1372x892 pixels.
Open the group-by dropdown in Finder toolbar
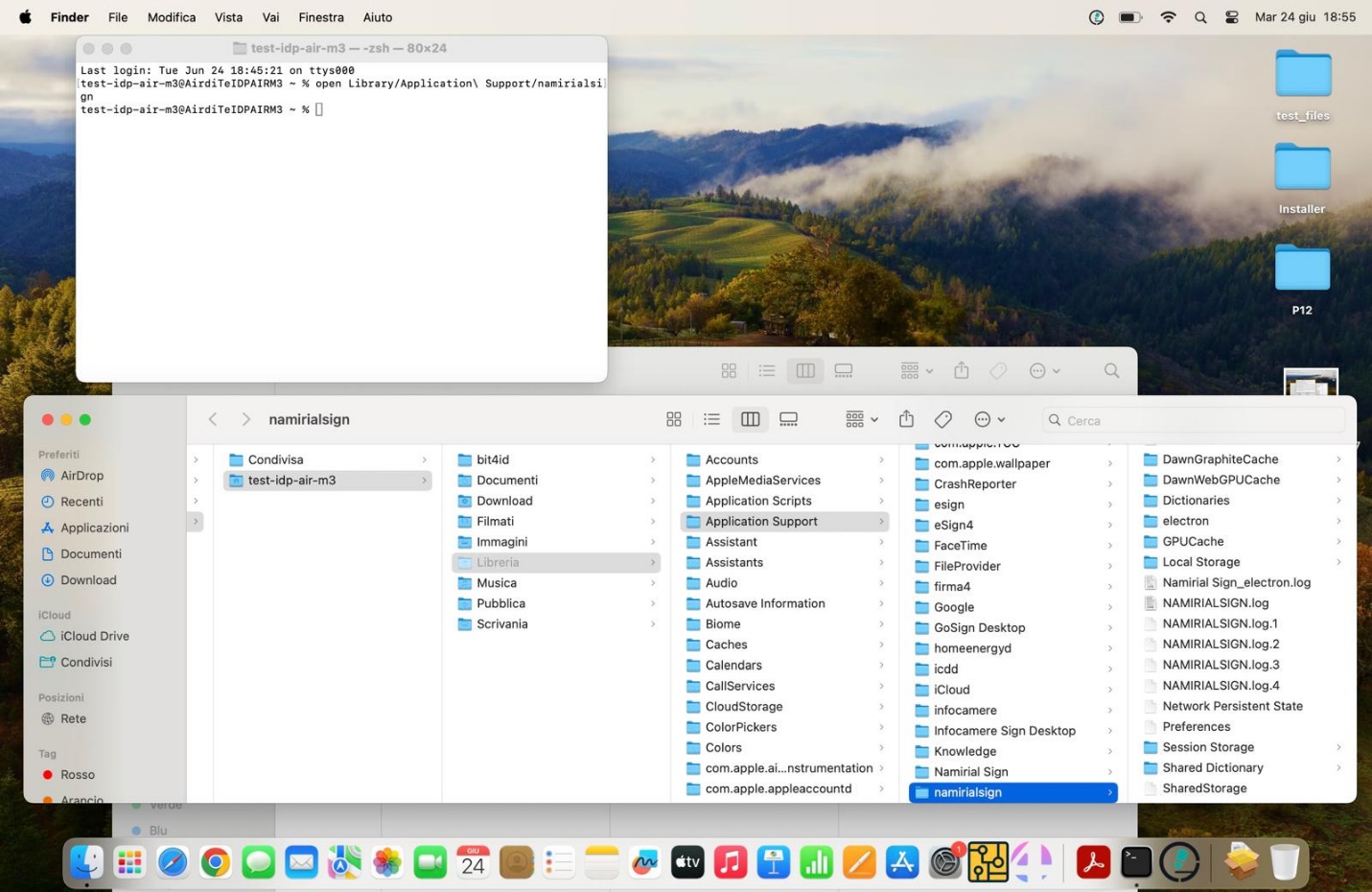coord(861,419)
